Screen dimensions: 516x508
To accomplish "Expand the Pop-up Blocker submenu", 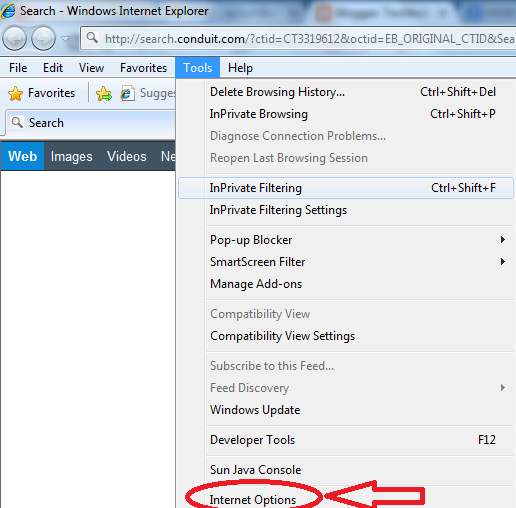I will tap(346, 240).
